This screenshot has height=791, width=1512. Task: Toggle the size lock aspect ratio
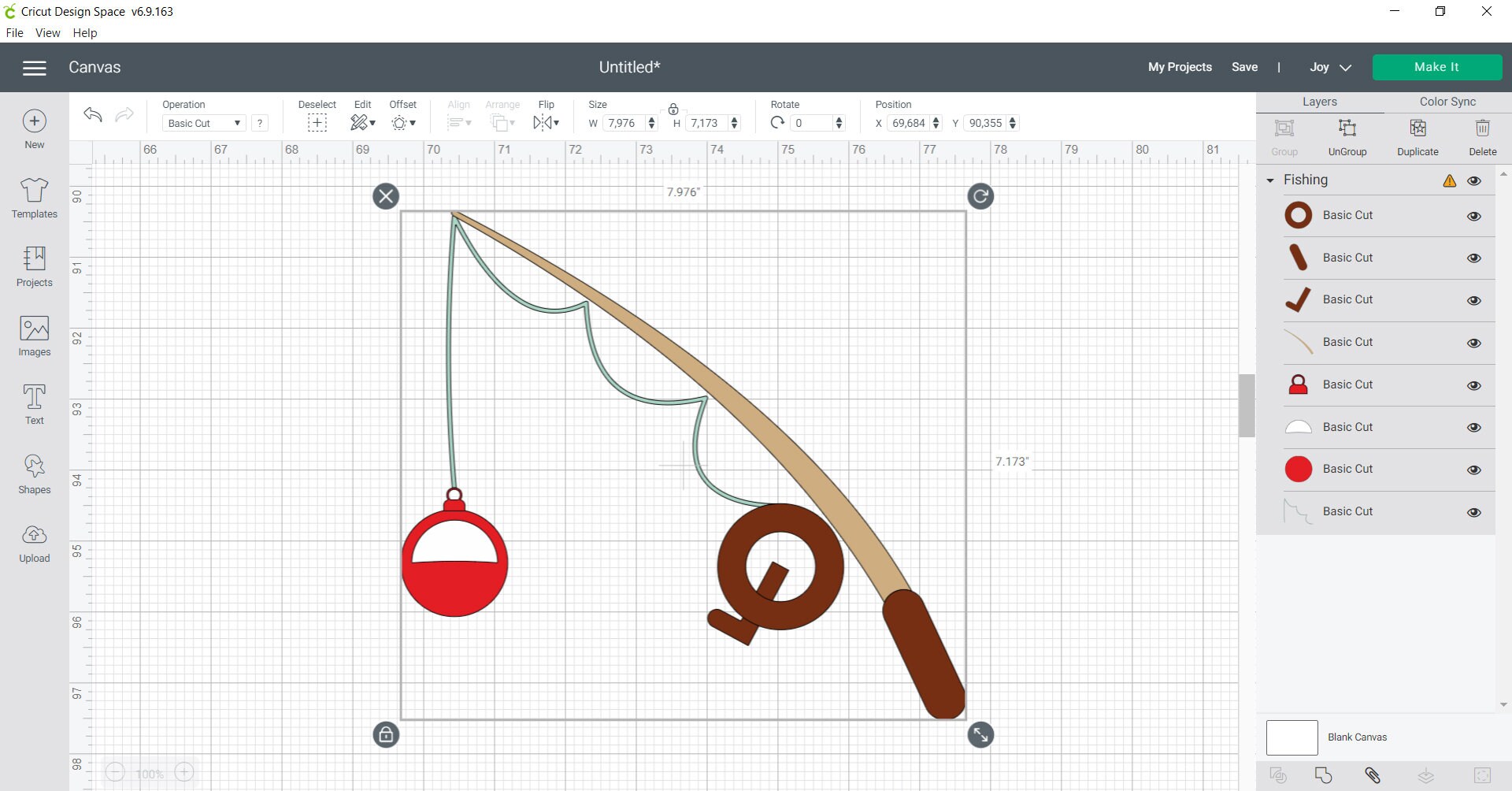(x=673, y=110)
